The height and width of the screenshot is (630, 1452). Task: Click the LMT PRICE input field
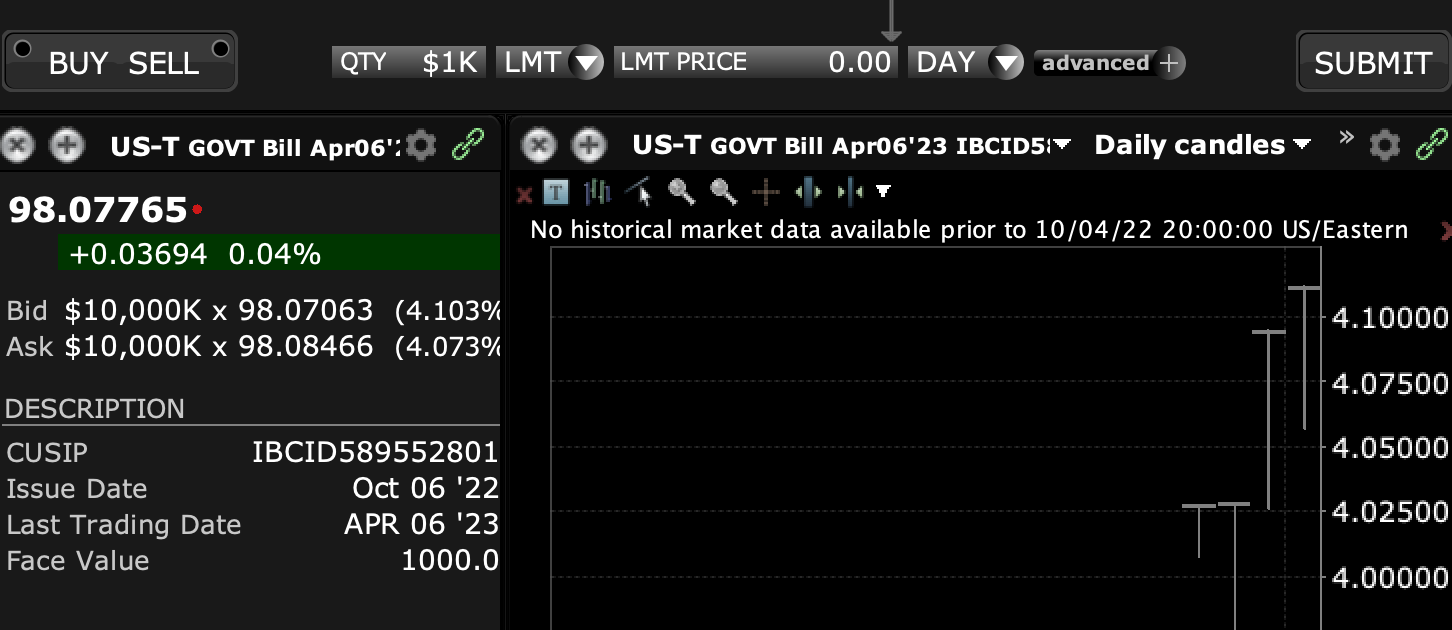755,63
